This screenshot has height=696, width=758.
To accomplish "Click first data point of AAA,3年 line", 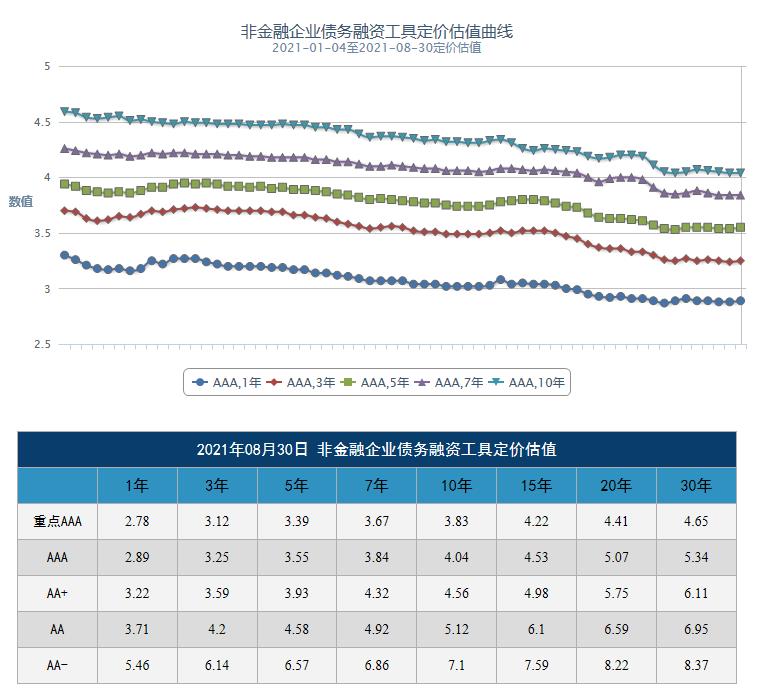I will click(65, 210).
